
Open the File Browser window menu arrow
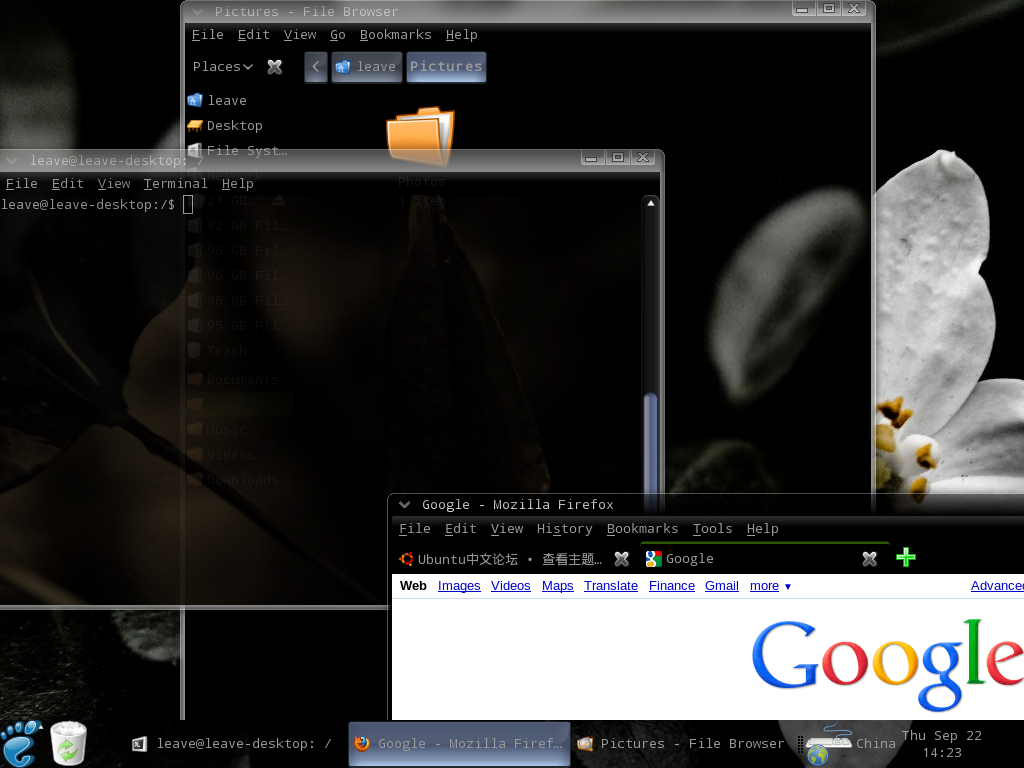coord(198,11)
